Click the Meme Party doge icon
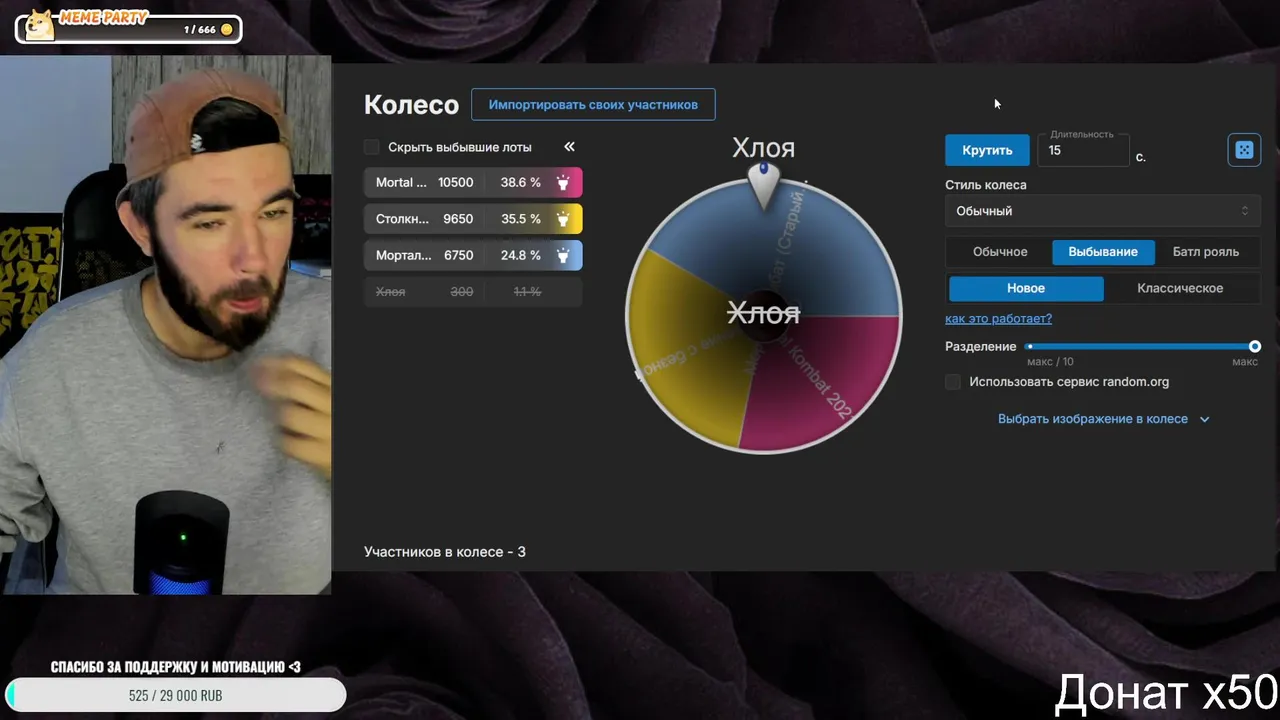 click(38, 25)
